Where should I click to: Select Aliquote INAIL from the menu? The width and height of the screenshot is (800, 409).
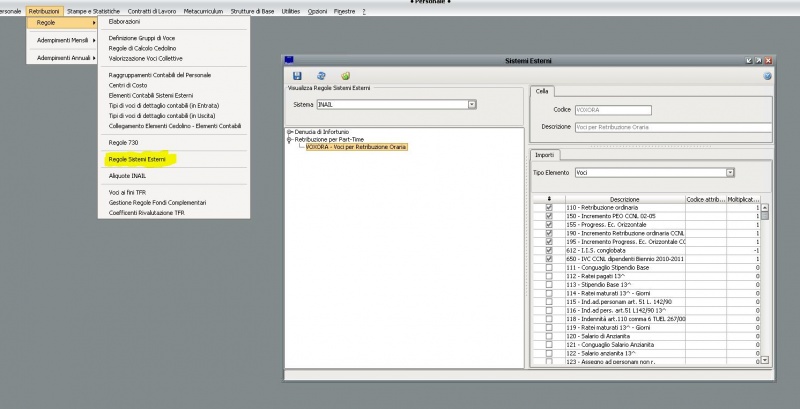click(127, 175)
